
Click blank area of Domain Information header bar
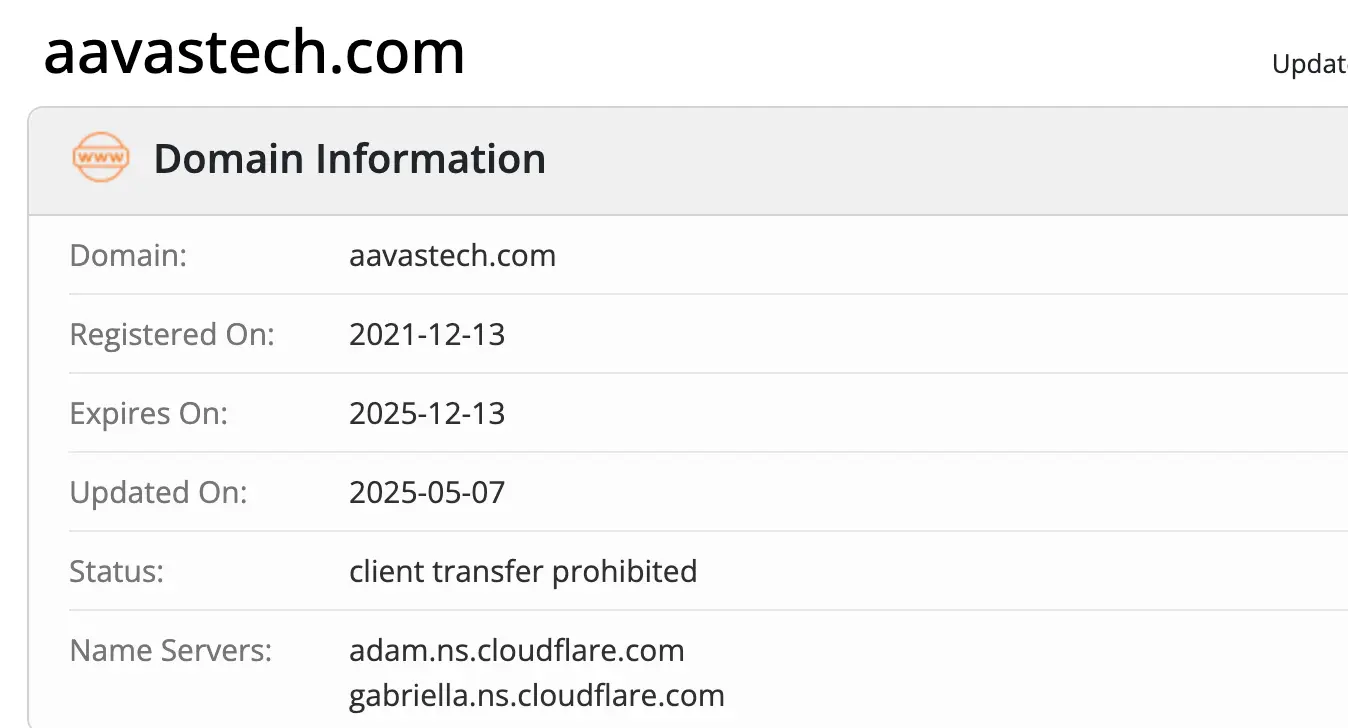point(900,160)
